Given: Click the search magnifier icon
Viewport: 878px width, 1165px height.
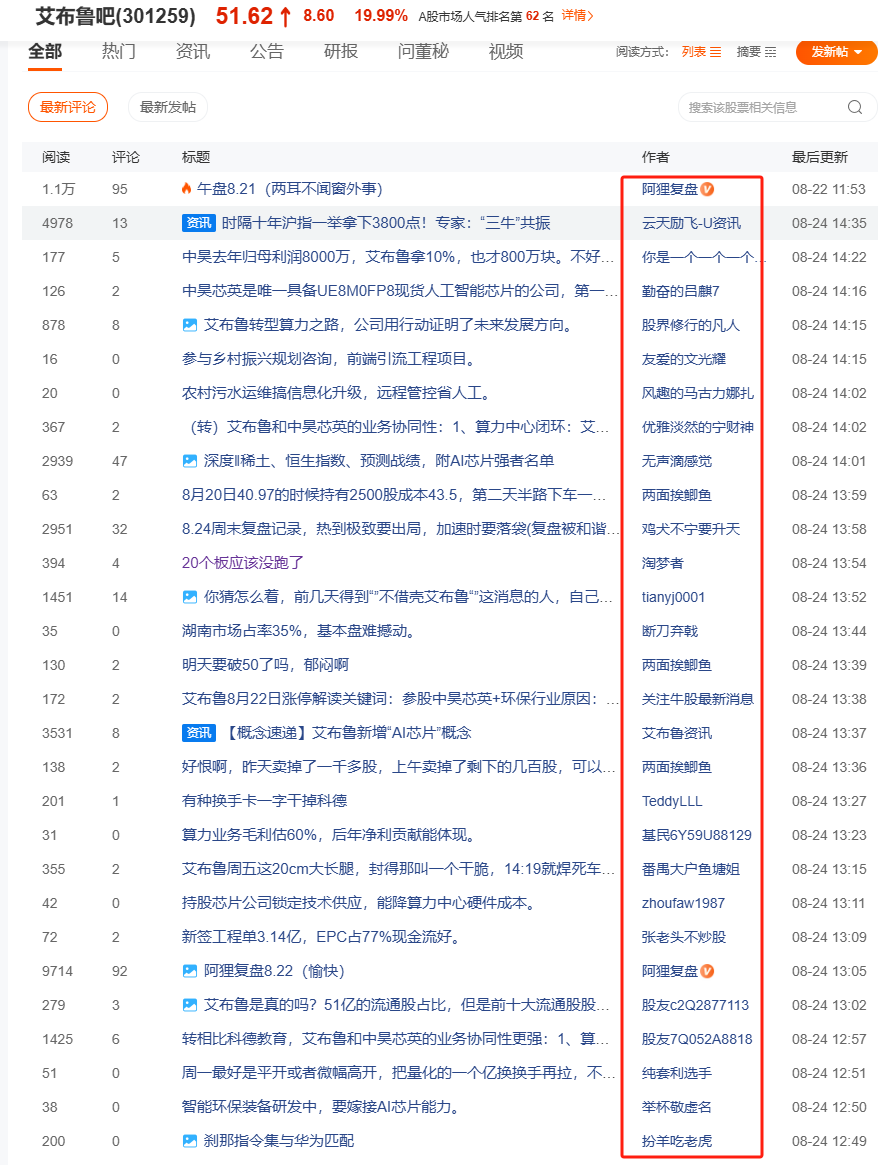Looking at the screenshot, I should pyautogui.click(x=855, y=108).
